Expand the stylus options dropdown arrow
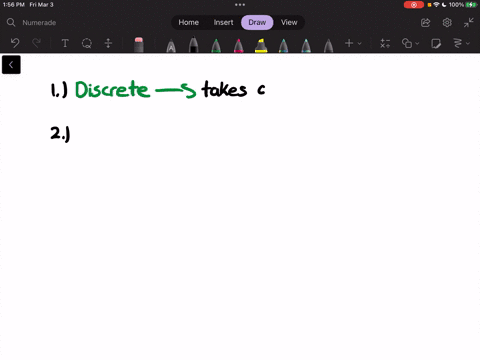Image resolution: width=480 pixels, height=360 pixels. [468, 43]
